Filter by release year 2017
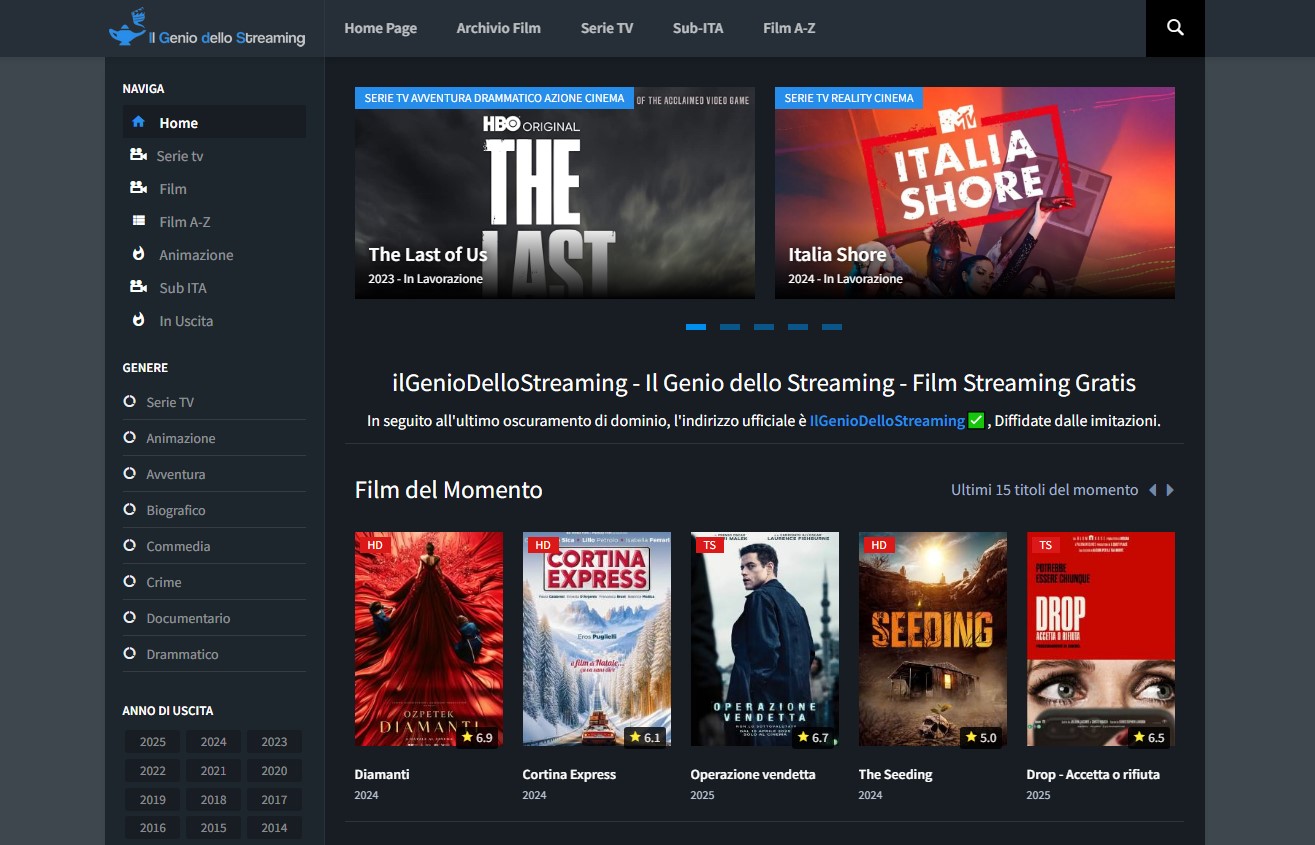The image size is (1315, 845). click(x=274, y=800)
